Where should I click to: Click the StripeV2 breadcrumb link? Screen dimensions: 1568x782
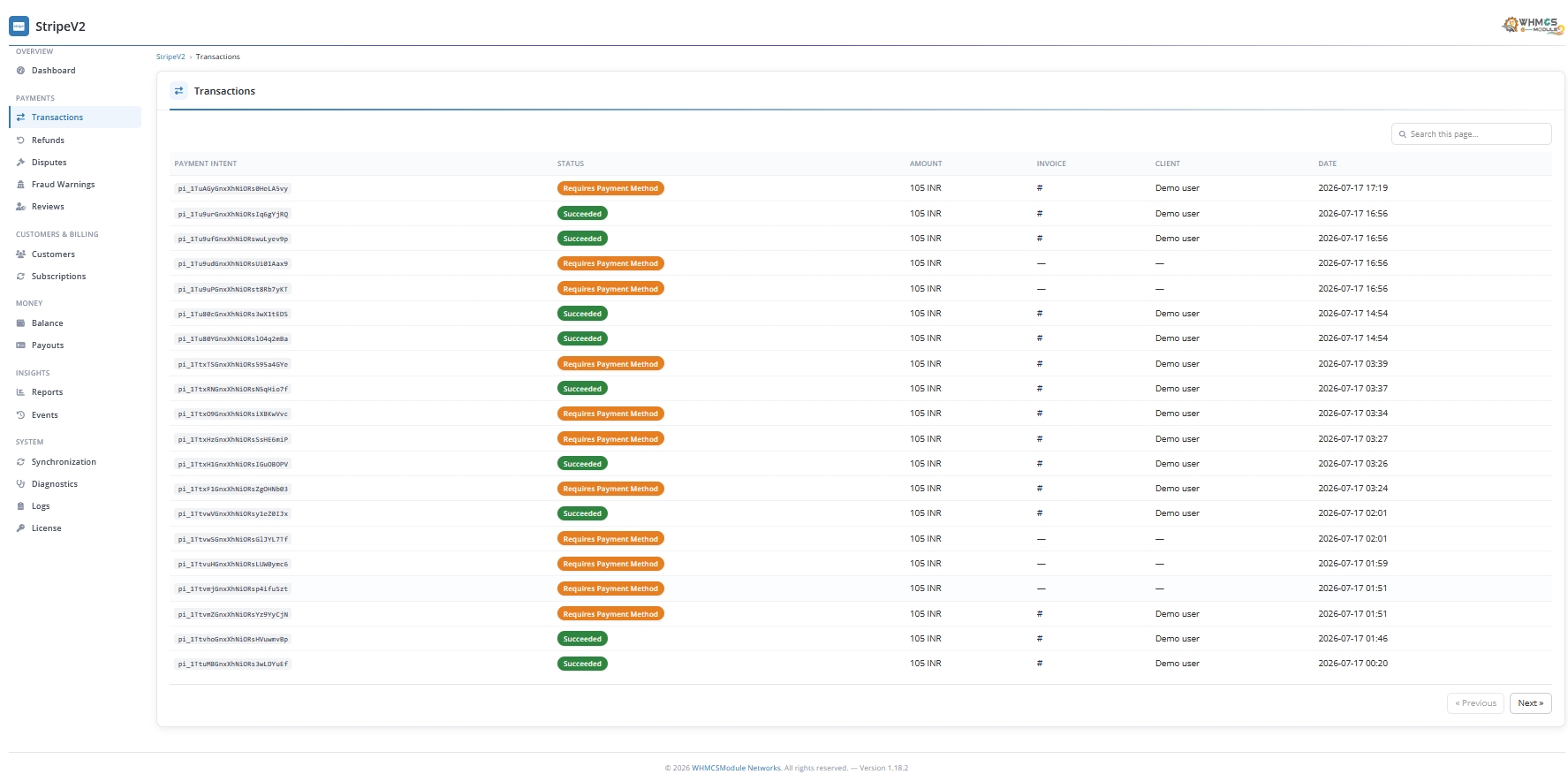(x=170, y=57)
